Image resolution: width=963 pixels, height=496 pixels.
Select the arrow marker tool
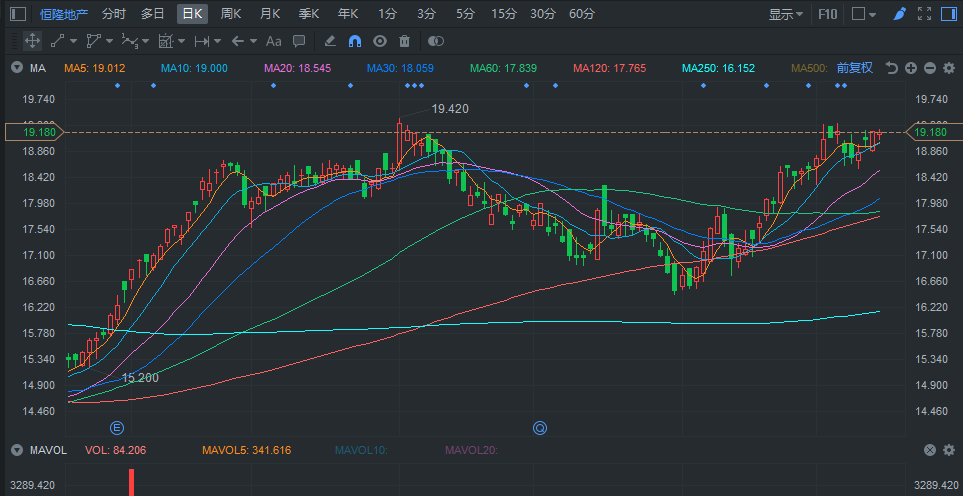238,41
